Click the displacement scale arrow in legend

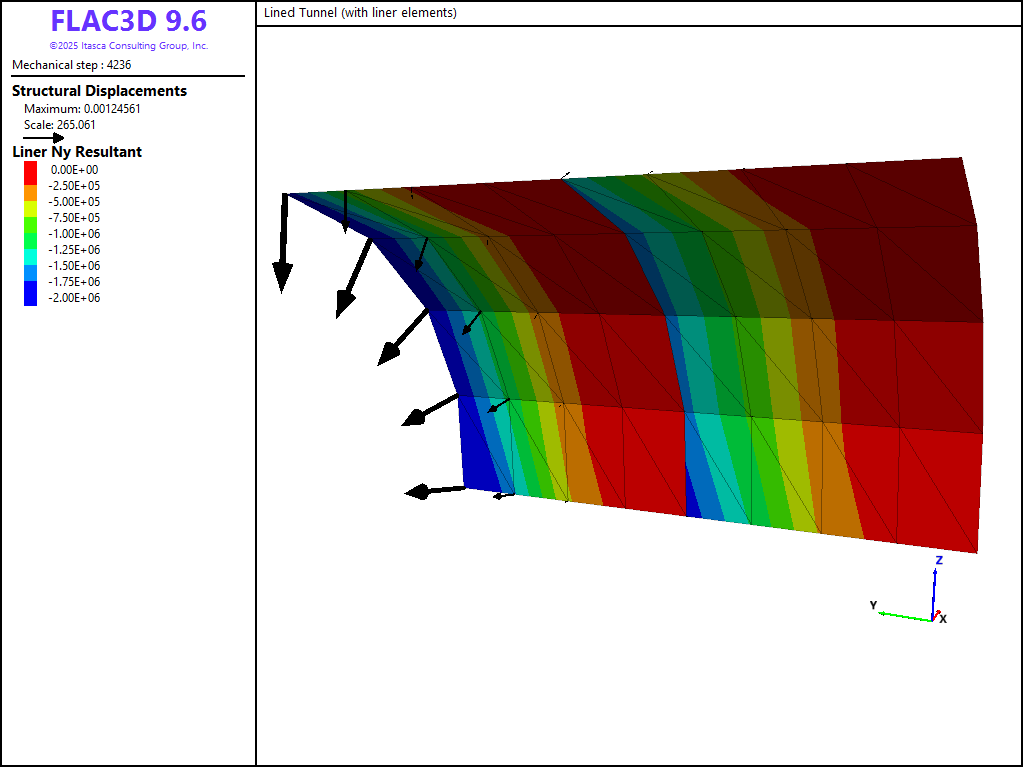pos(43,138)
